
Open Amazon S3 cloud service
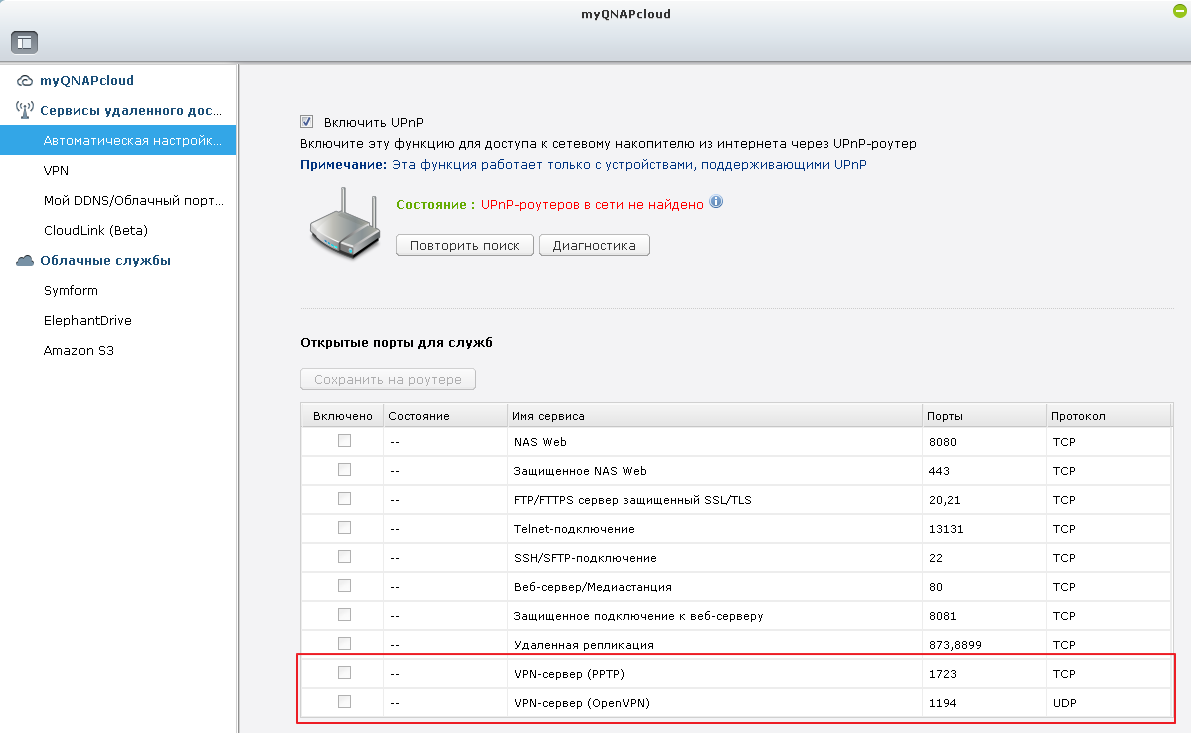(x=78, y=350)
